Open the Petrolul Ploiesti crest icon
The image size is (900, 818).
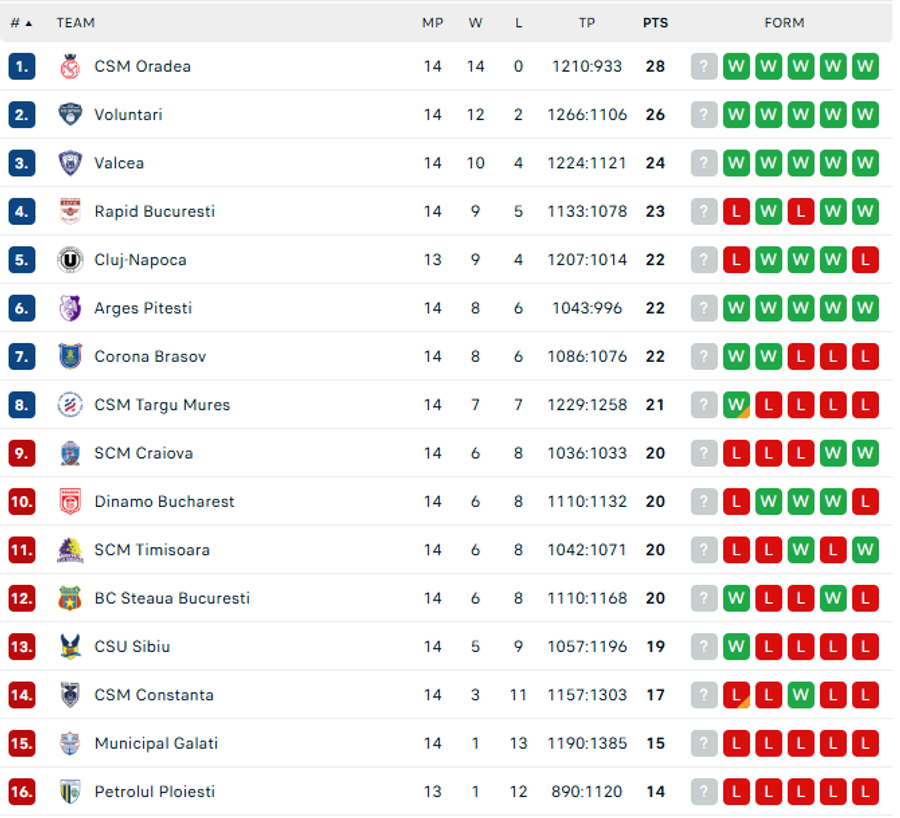click(70, 792)
